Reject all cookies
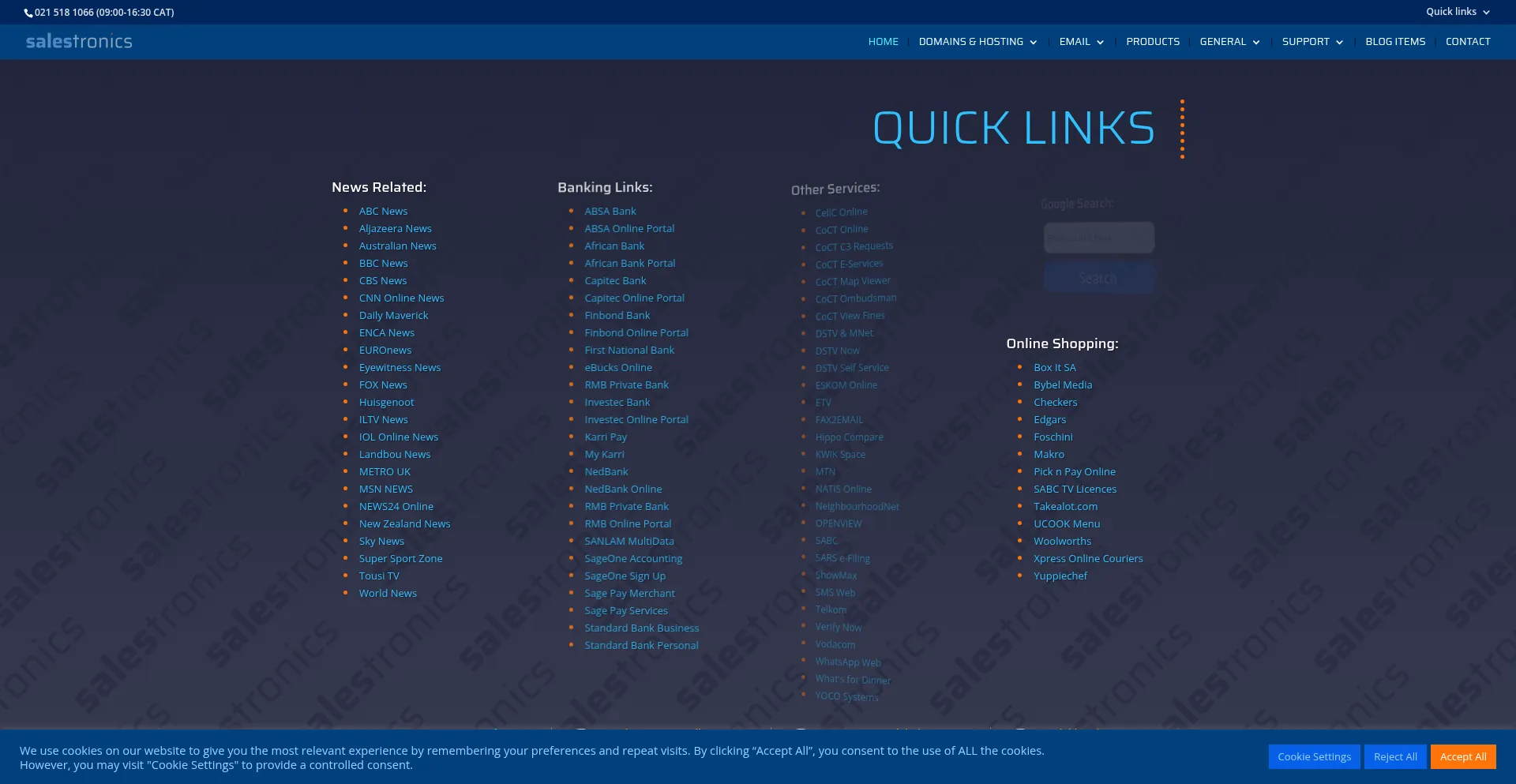The height and width of the screenshot is (784, 1516). [x=1395, y=756]
